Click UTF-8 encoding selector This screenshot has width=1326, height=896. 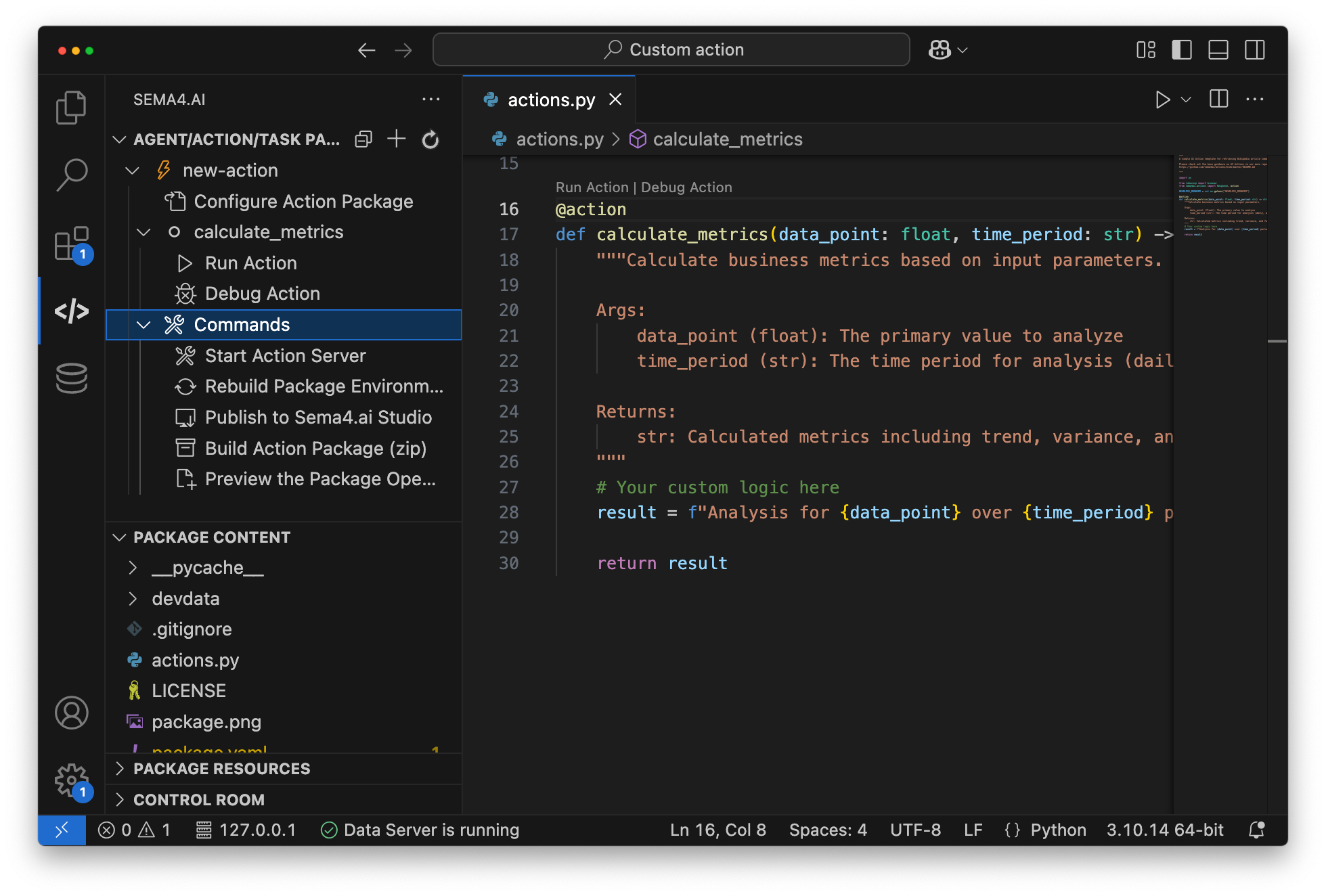915,830
